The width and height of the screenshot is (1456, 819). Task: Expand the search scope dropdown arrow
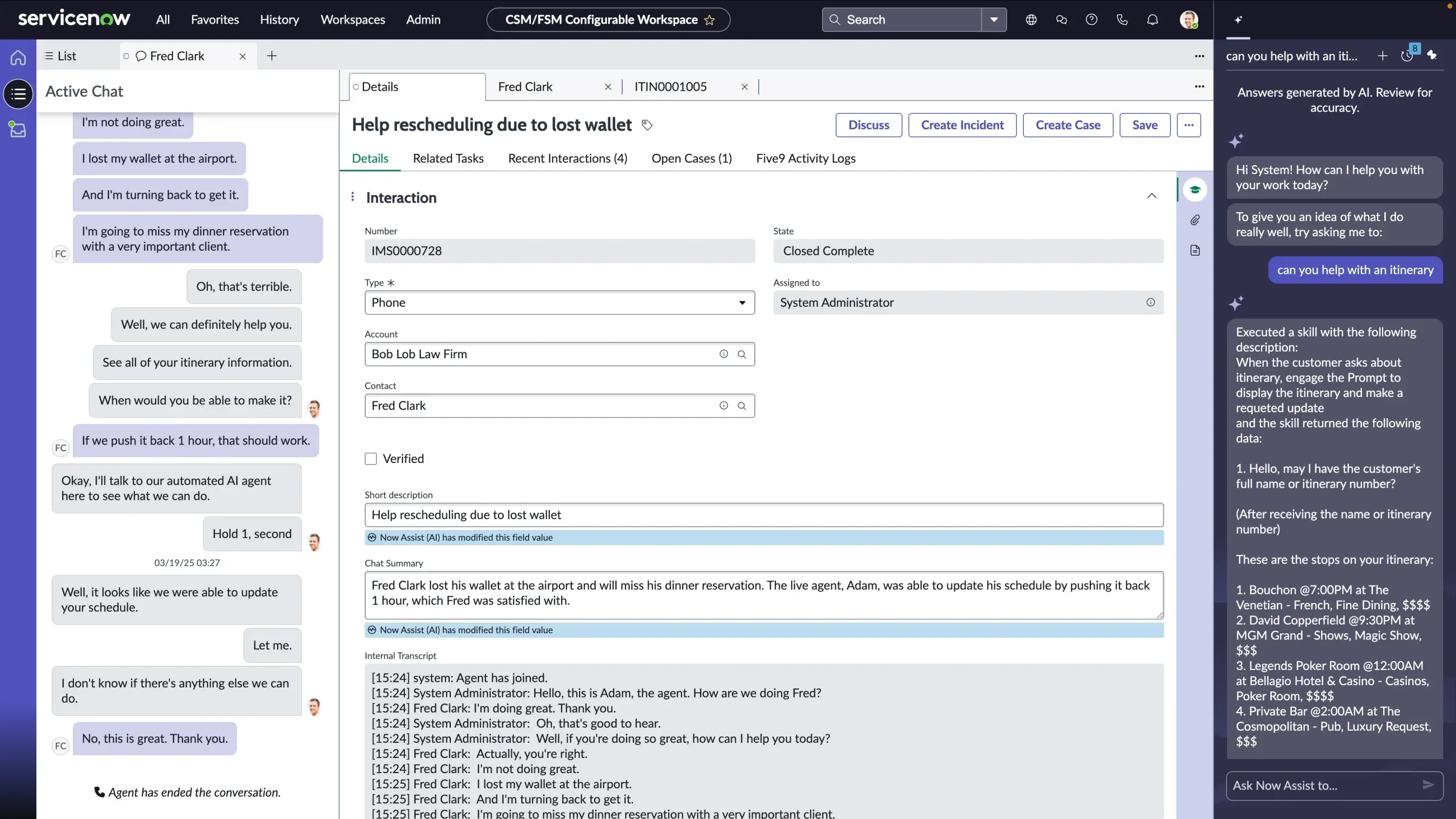tap(993, 20)
